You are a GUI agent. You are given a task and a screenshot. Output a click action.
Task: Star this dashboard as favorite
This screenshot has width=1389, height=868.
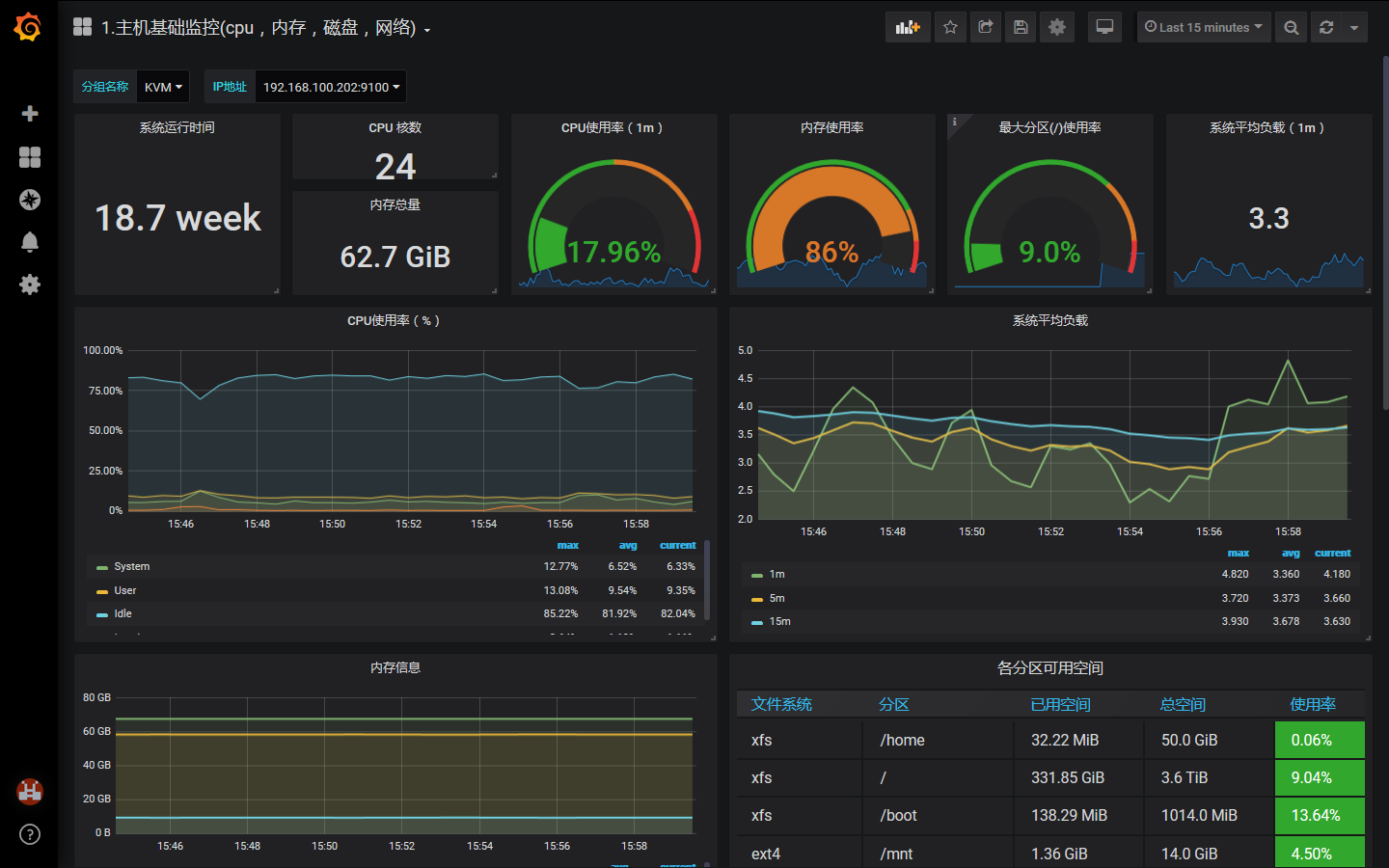tap(950, 27)
